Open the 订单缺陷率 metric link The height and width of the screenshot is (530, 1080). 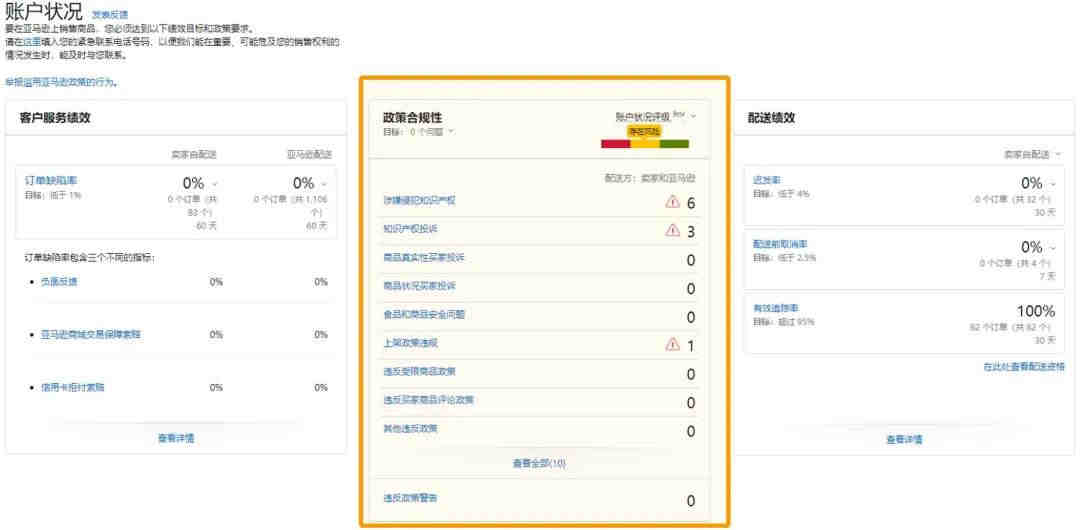pyautogui.click(x=51, y=180)
